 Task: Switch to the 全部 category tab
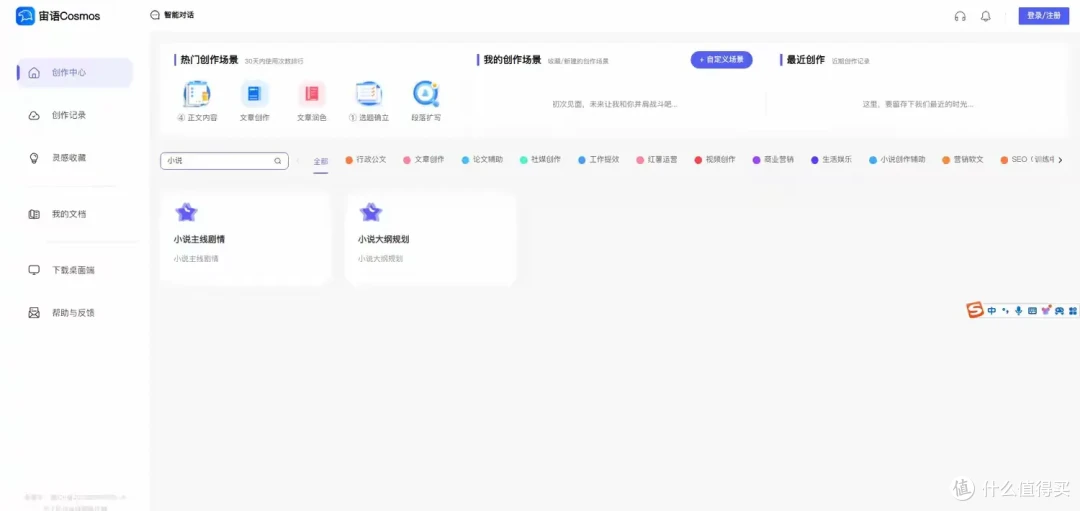[320, 161]
